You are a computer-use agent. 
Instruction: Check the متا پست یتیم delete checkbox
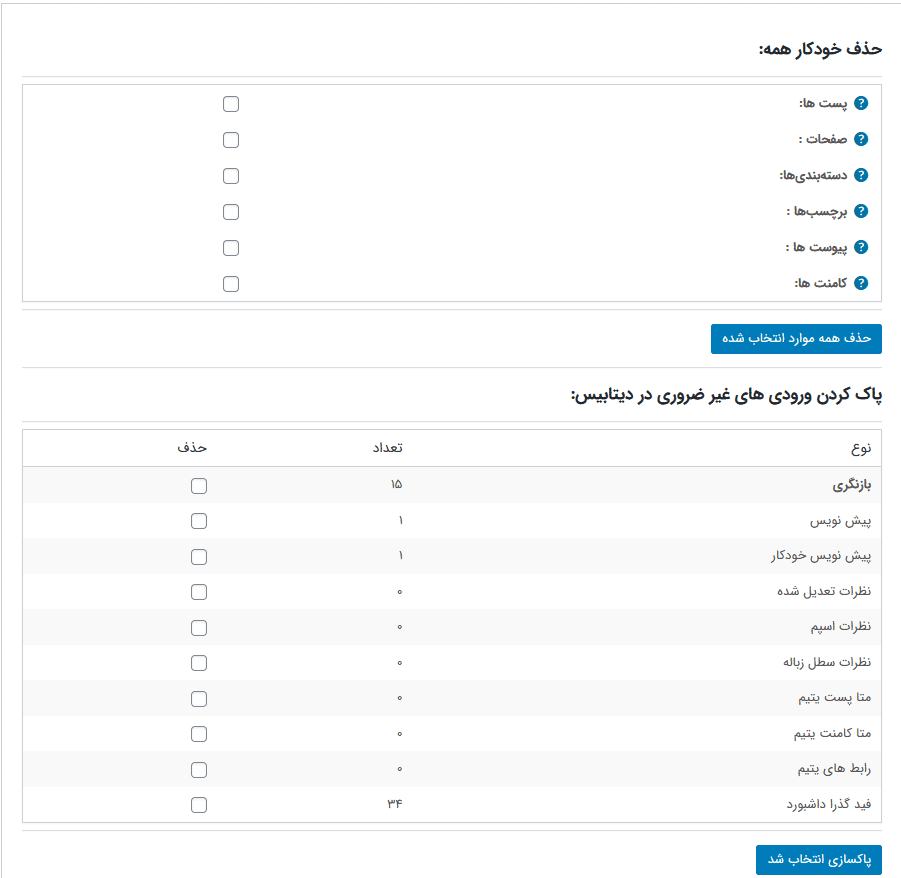[199, 699]
